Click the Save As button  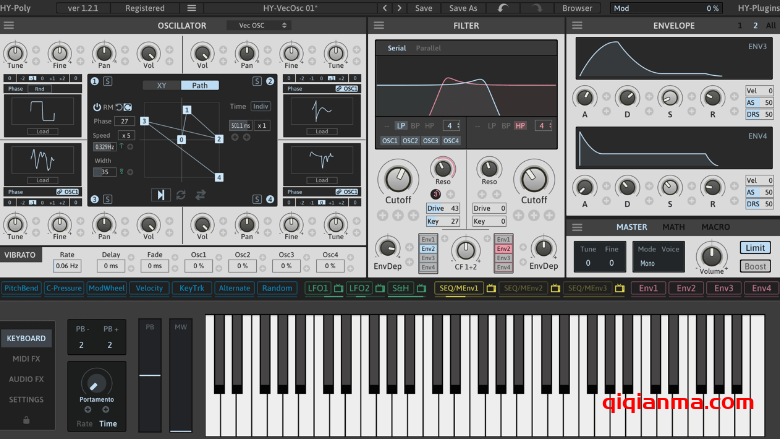(463, 8)
